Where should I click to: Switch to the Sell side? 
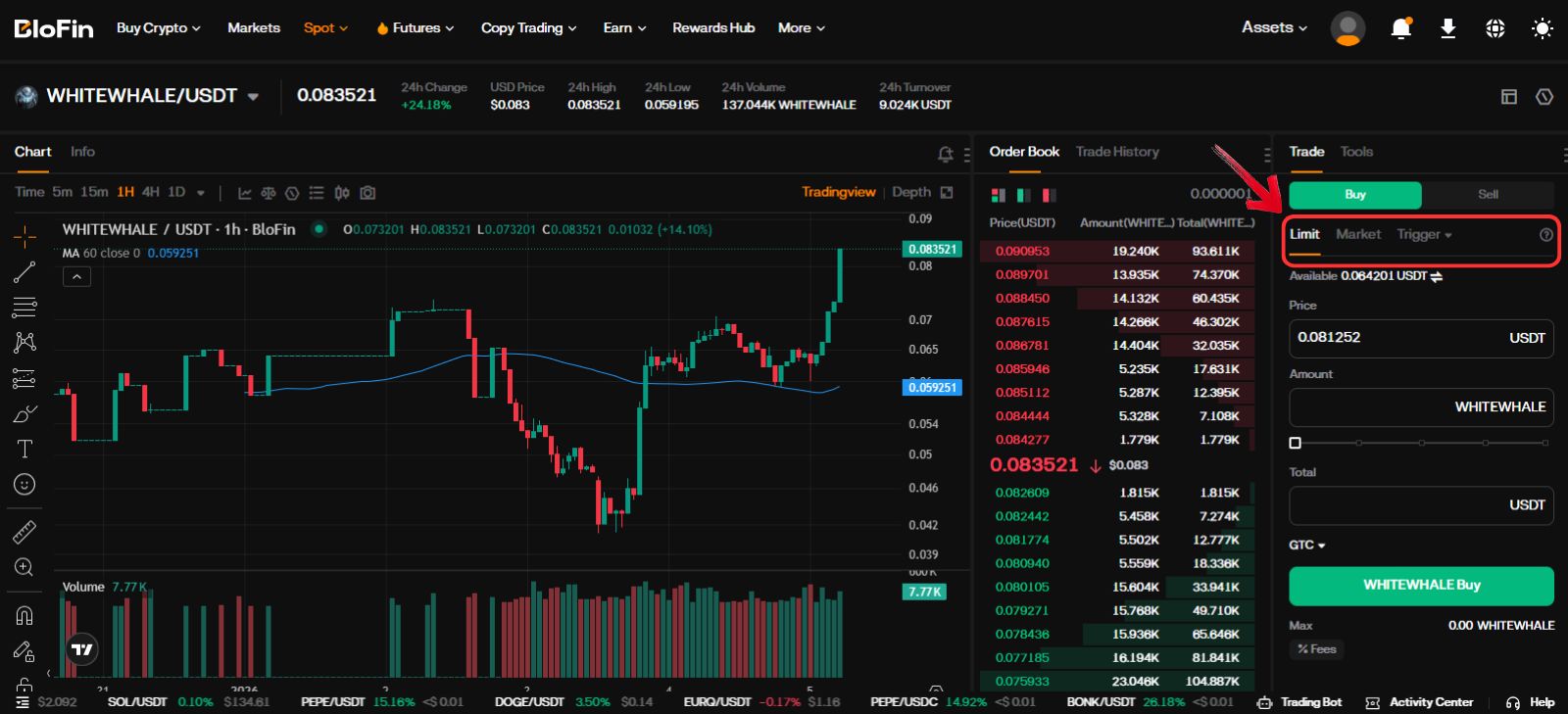1488,194
